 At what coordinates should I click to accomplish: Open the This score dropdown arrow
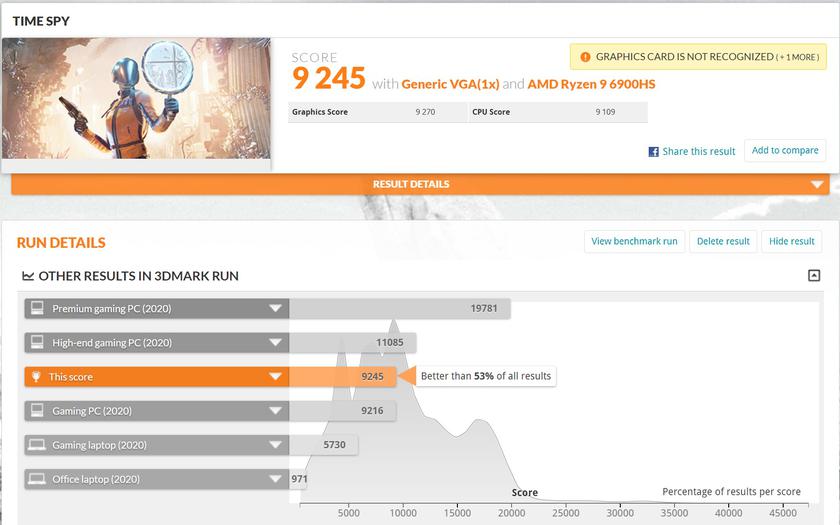(275, 377)
